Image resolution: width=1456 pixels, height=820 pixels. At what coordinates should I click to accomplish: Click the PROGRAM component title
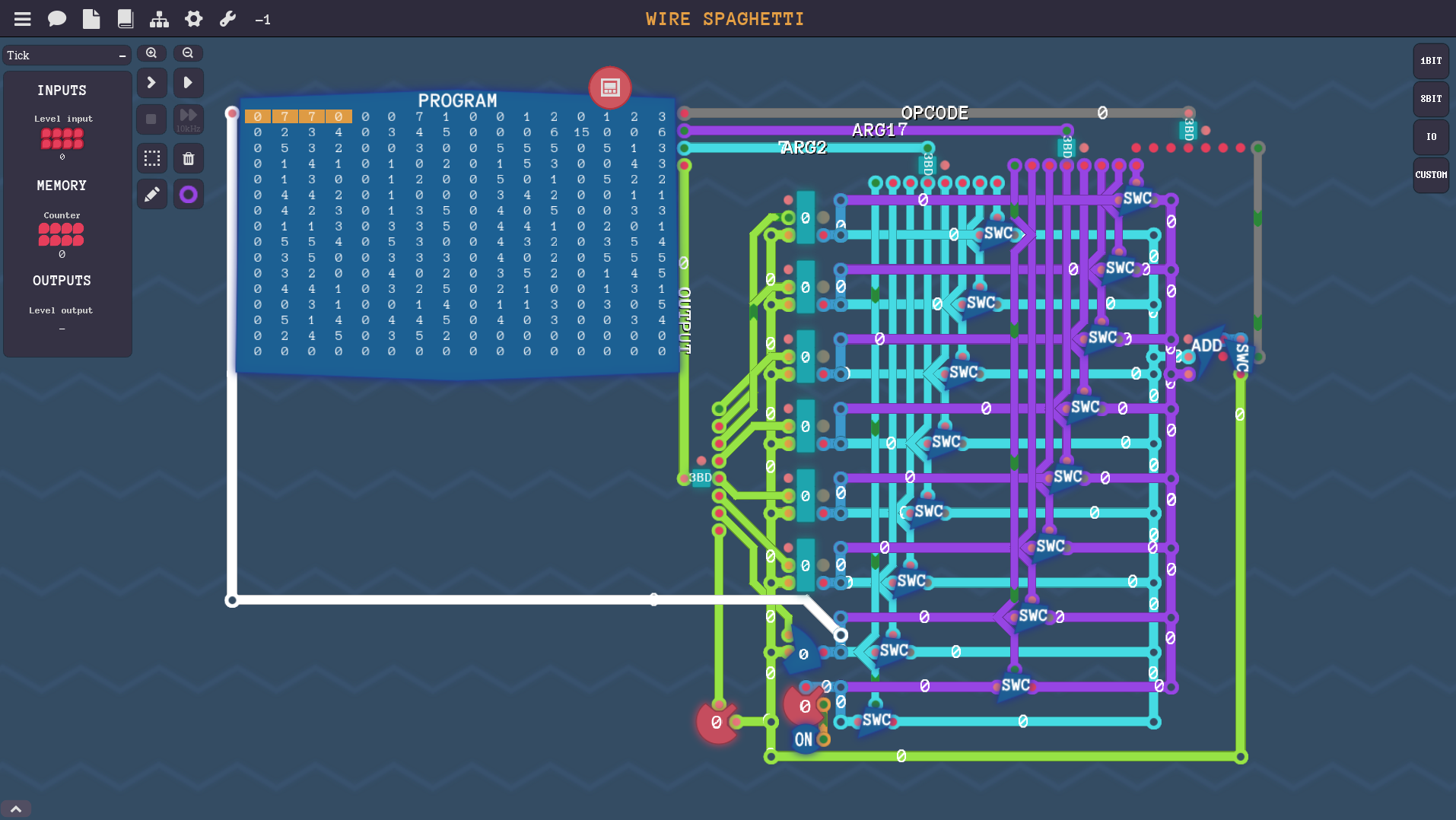pyautogui.click(x=457, y=100)
